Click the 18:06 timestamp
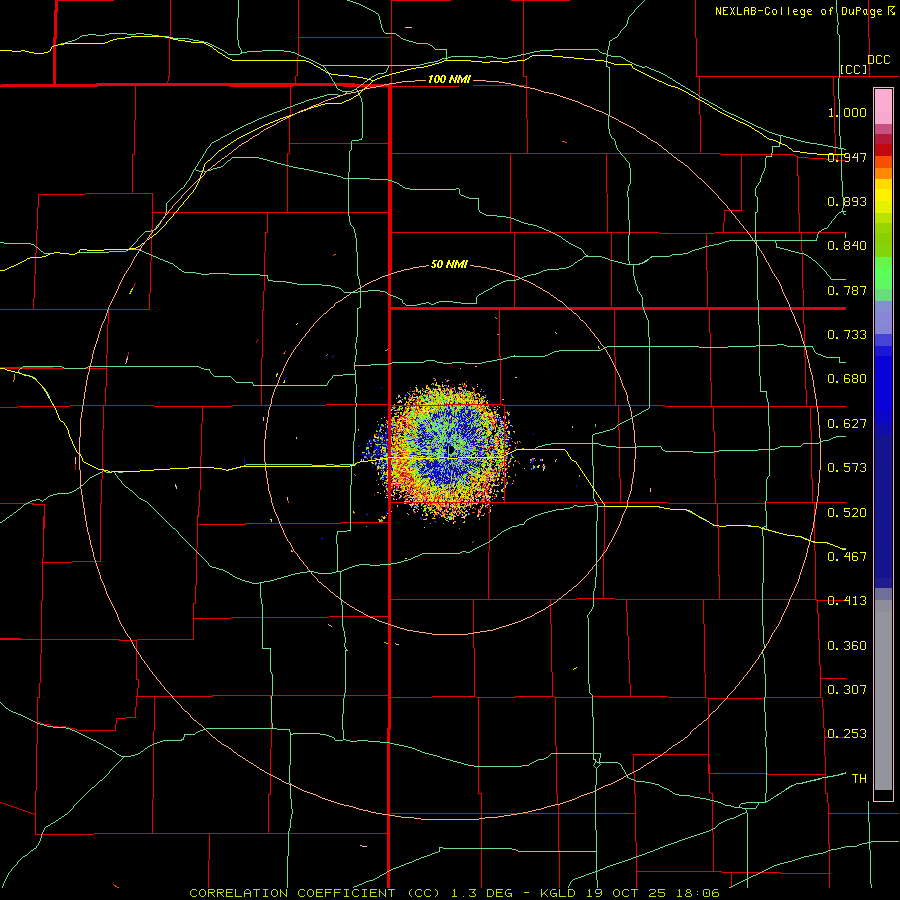Viewport: 900px width, 900px height. tap(697, 893)
